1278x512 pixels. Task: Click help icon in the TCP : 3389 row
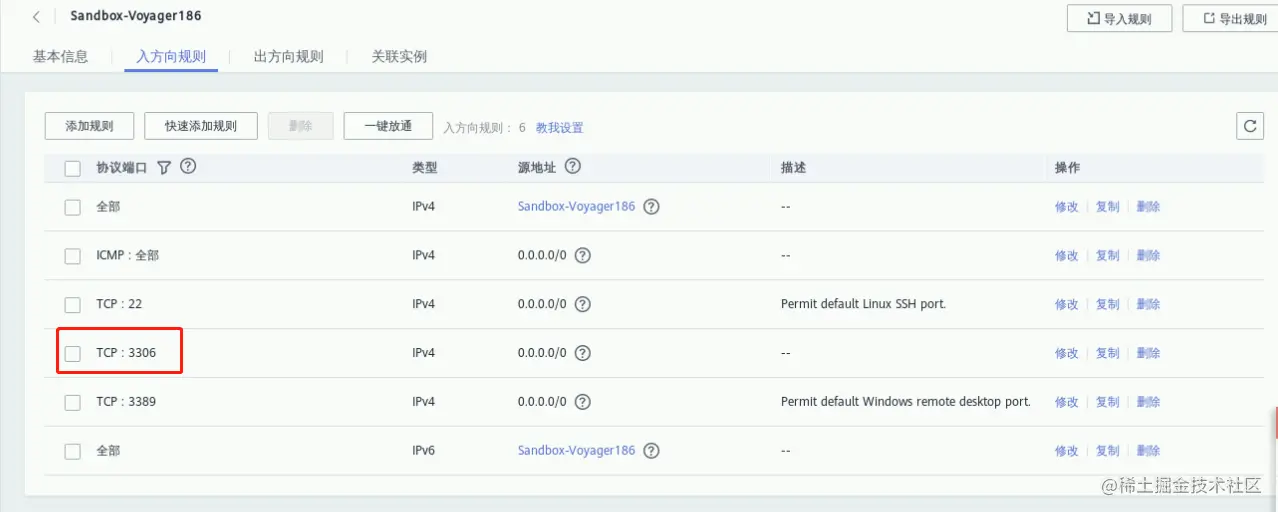coord(583,402)
